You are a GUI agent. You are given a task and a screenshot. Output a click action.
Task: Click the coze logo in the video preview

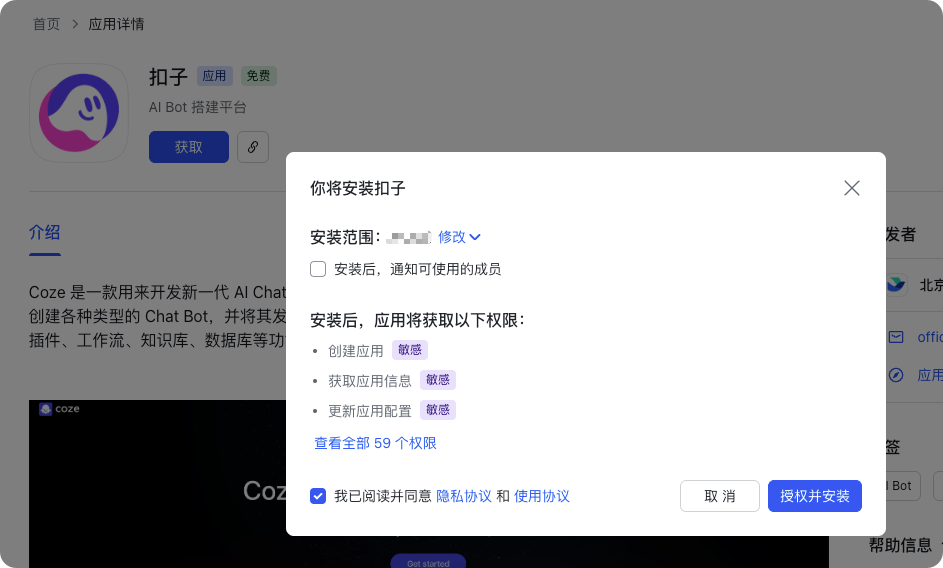point(59,409)
